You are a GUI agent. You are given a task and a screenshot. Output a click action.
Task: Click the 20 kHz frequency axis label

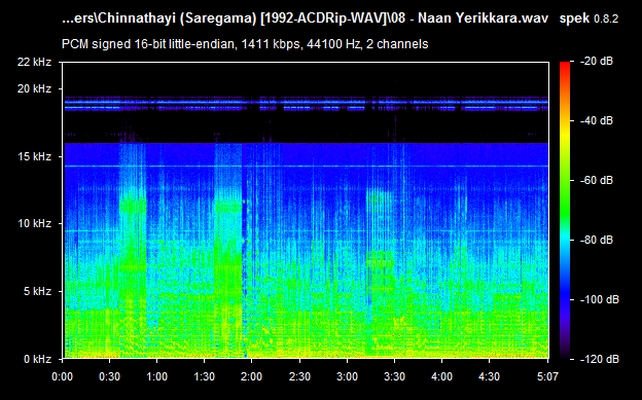pyautogui.click(x=34, y=89)
